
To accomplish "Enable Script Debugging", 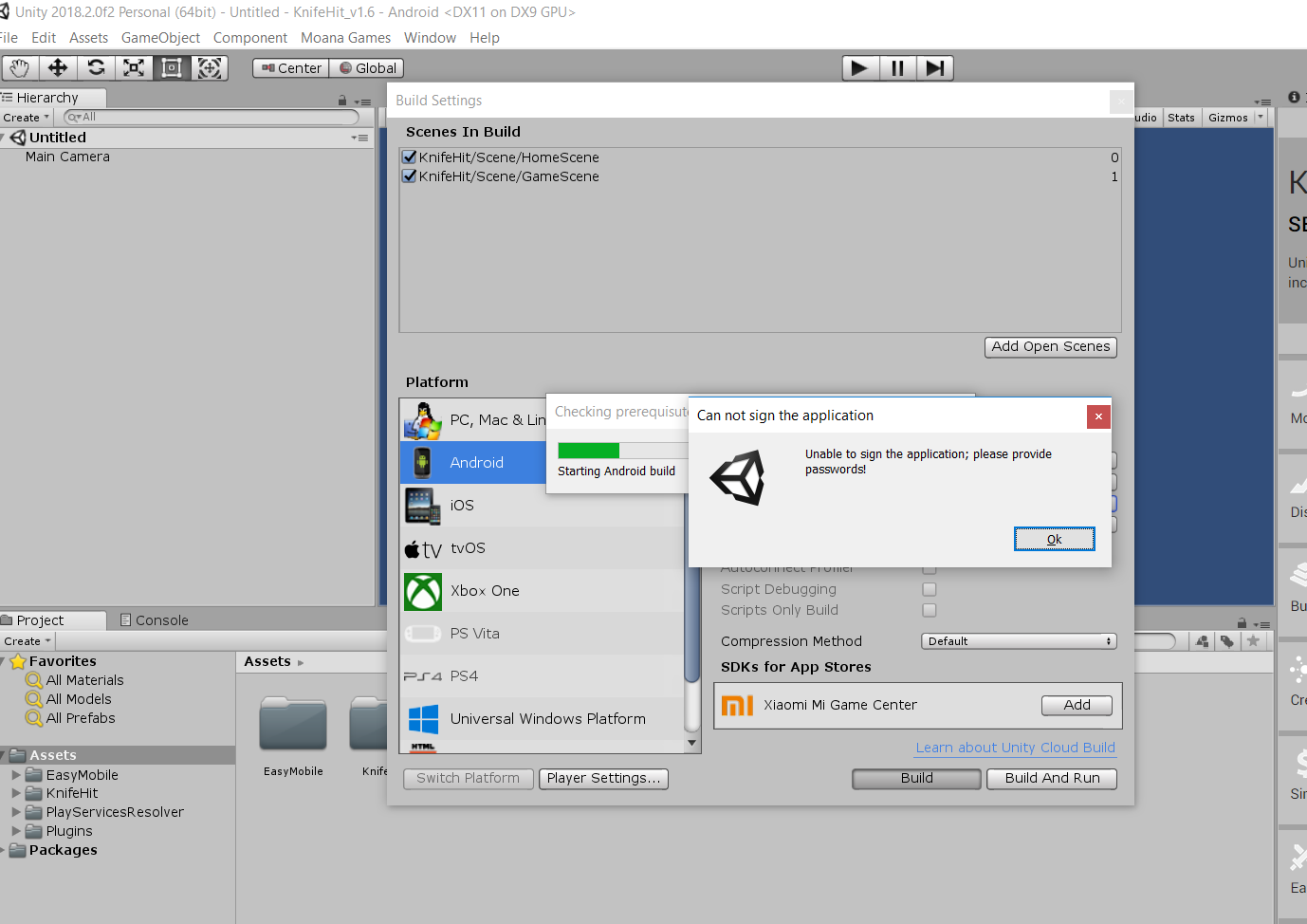I will tap(929, 589).
